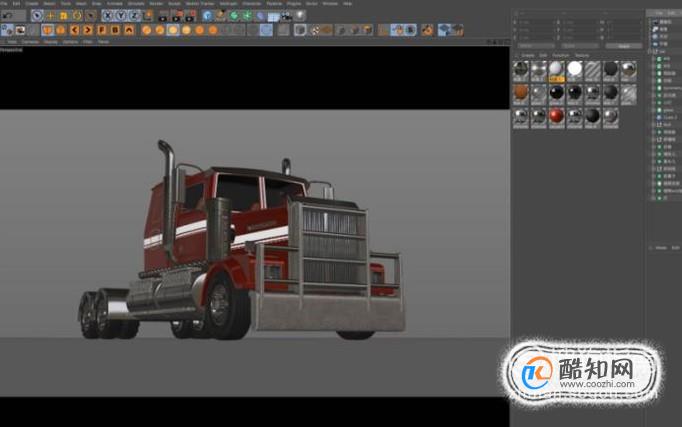Toggle the coordinate system icon
Screen dimensions: 682x427
[x=148, y=16]
